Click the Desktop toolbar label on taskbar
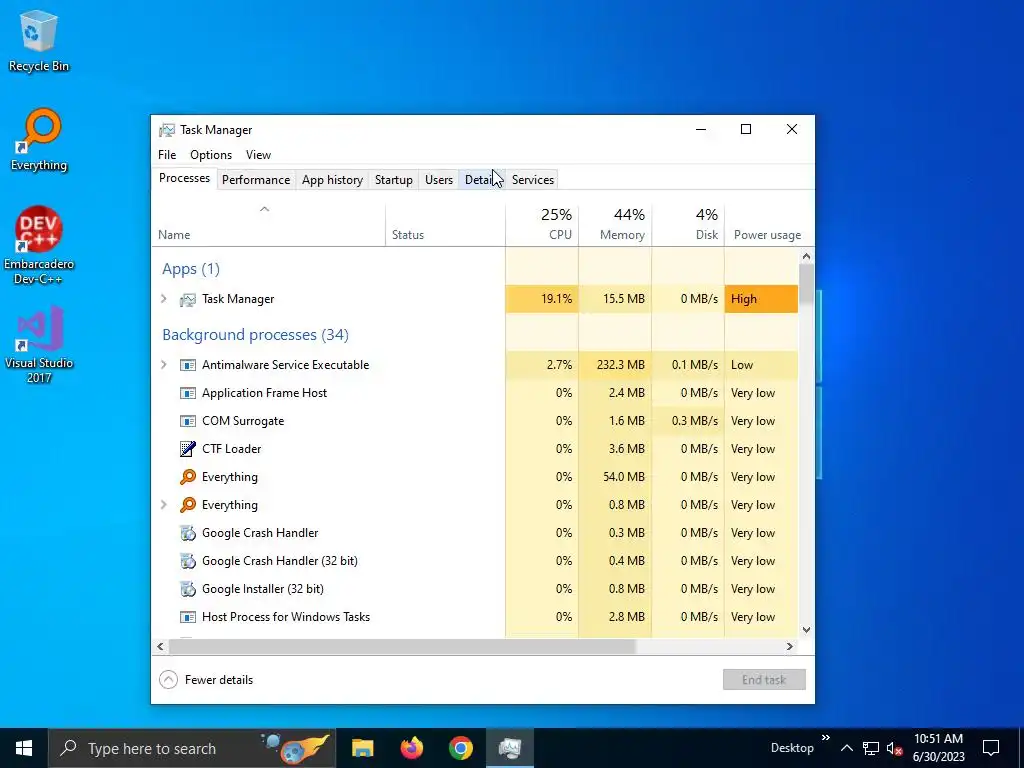 point(792,748)
